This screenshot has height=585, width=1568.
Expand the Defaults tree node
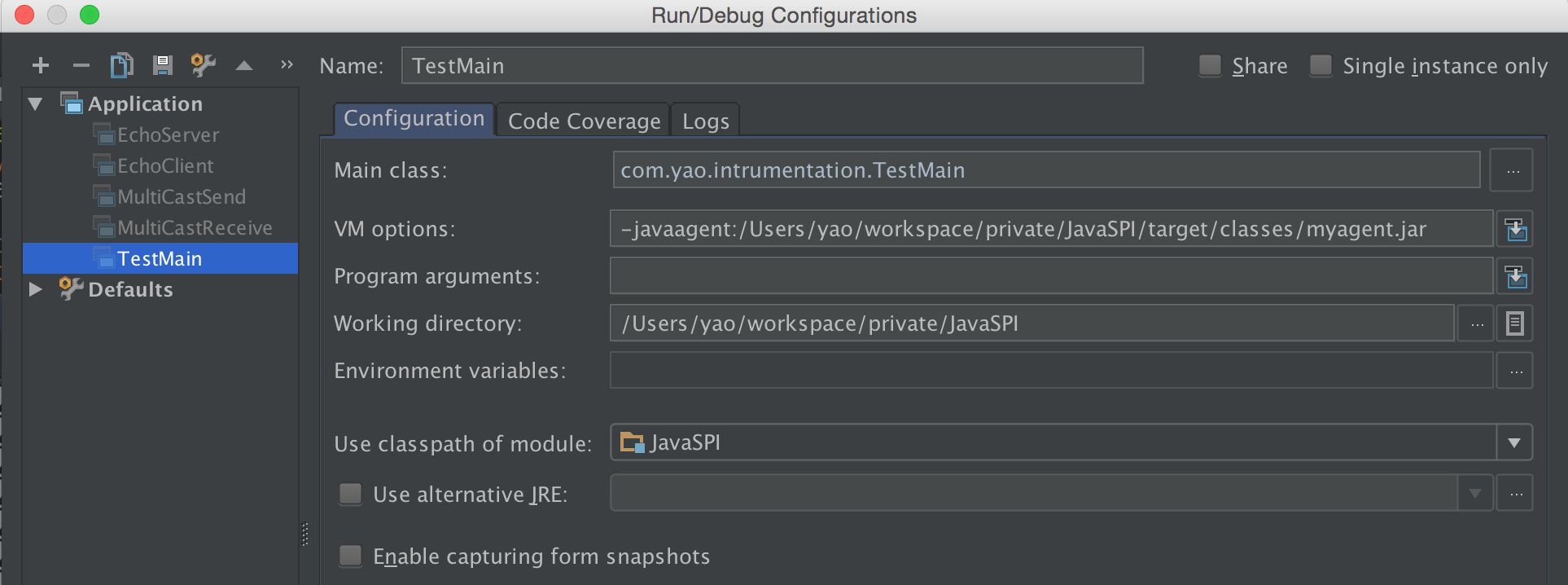pos(35,289)
